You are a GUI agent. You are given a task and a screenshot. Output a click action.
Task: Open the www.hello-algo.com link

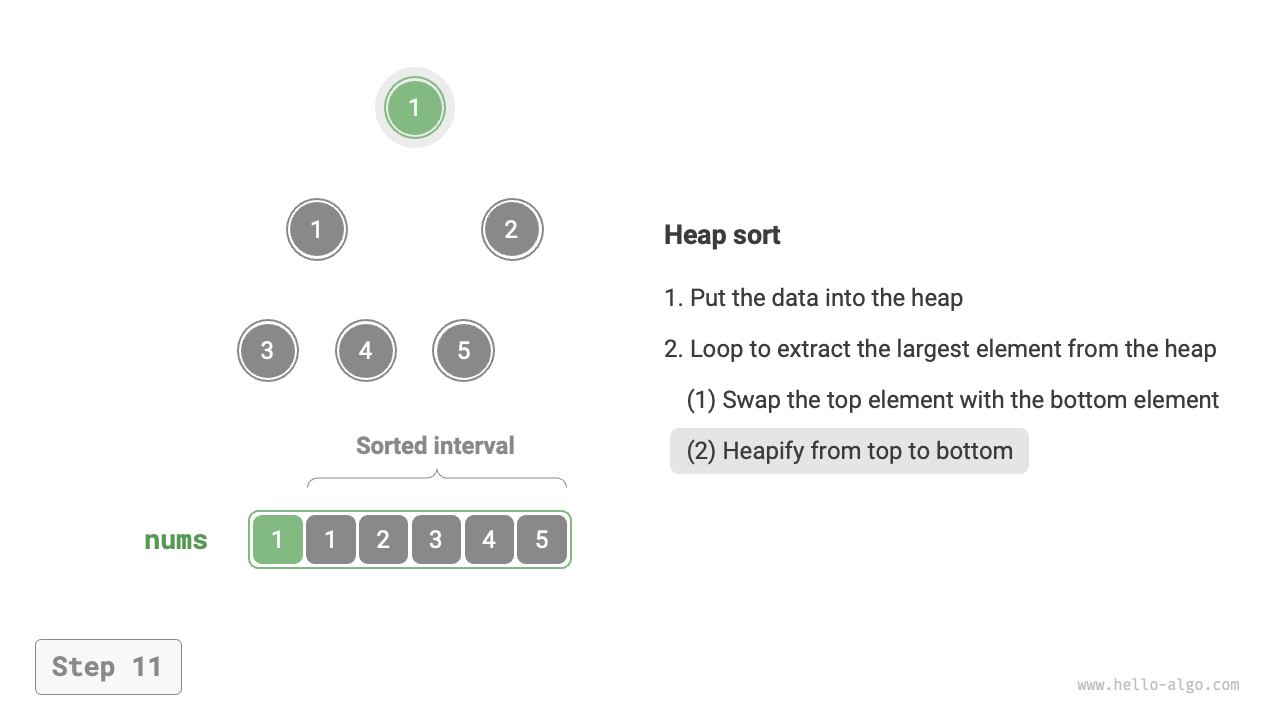(1158, 685)
